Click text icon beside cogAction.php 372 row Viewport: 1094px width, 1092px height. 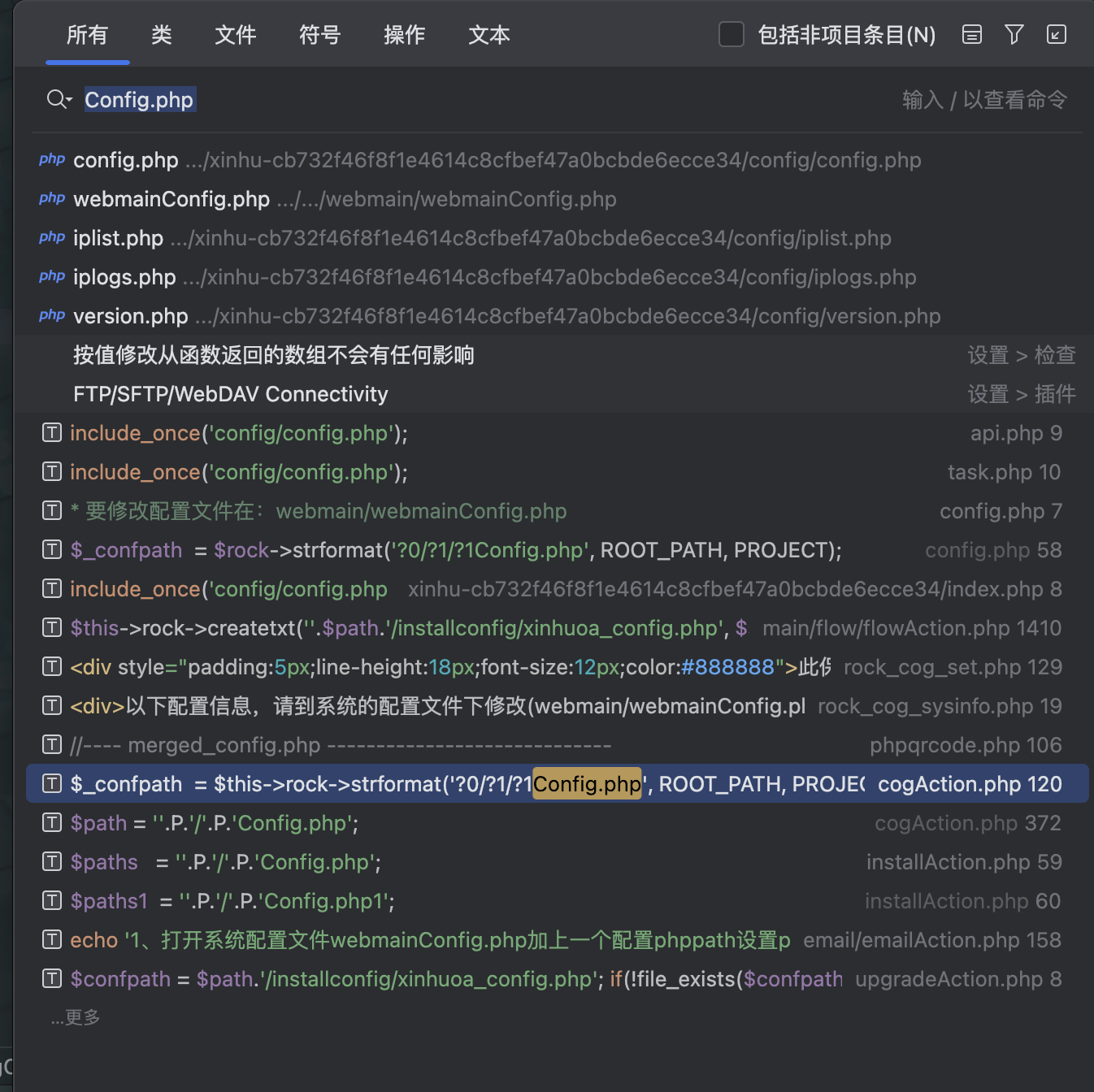[52, 822]
